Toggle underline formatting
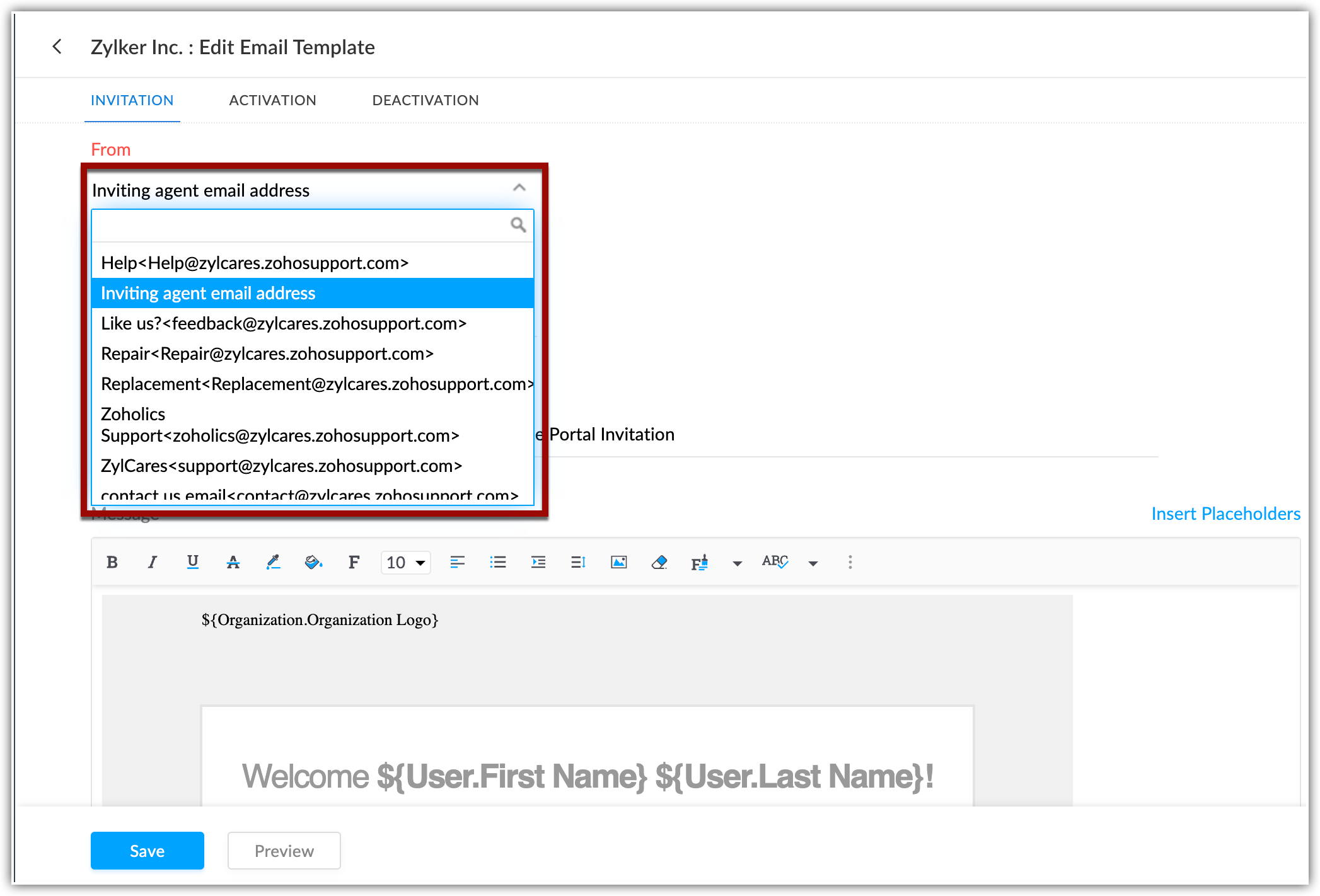This screenshot has height=896, width=1320. coord(193,562)
